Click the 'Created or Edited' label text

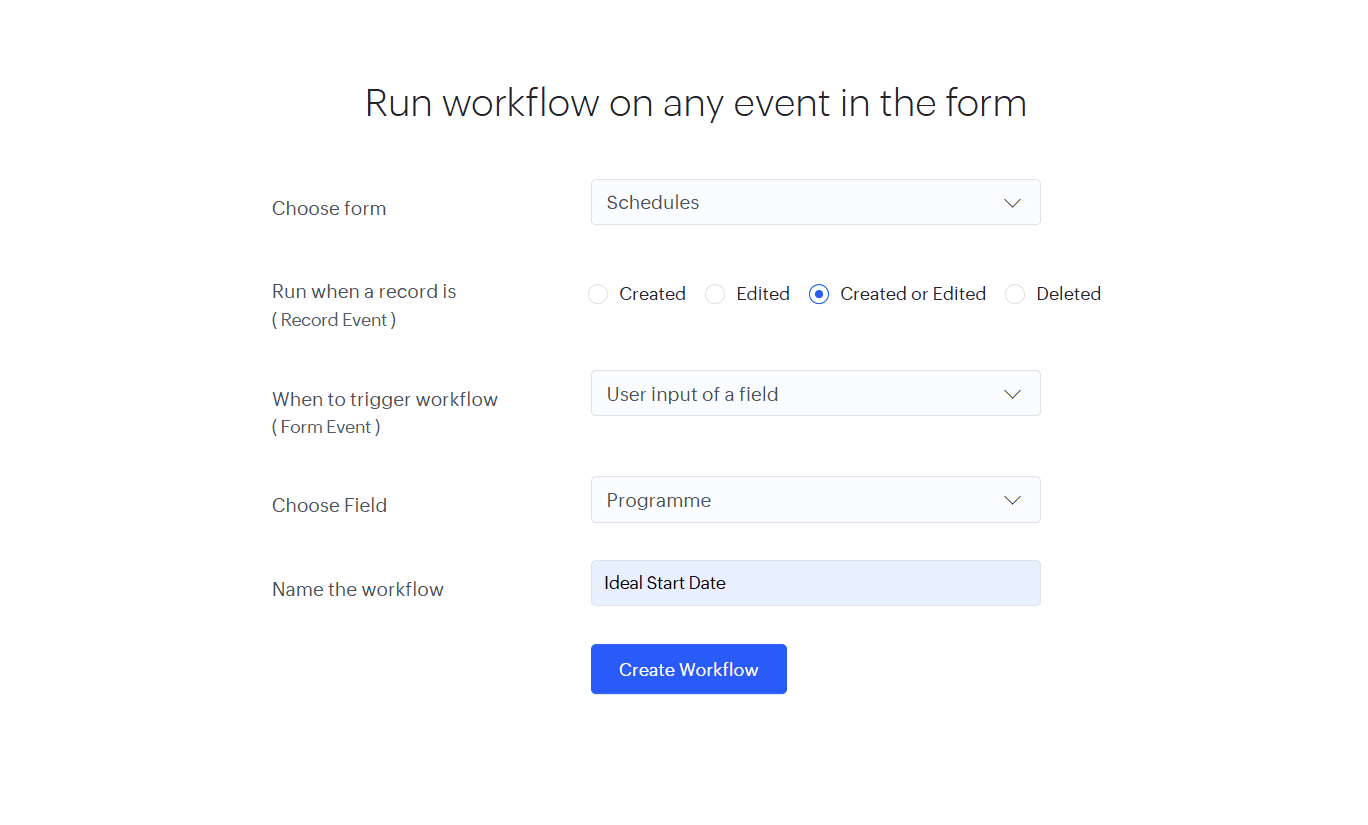point(913,294)
